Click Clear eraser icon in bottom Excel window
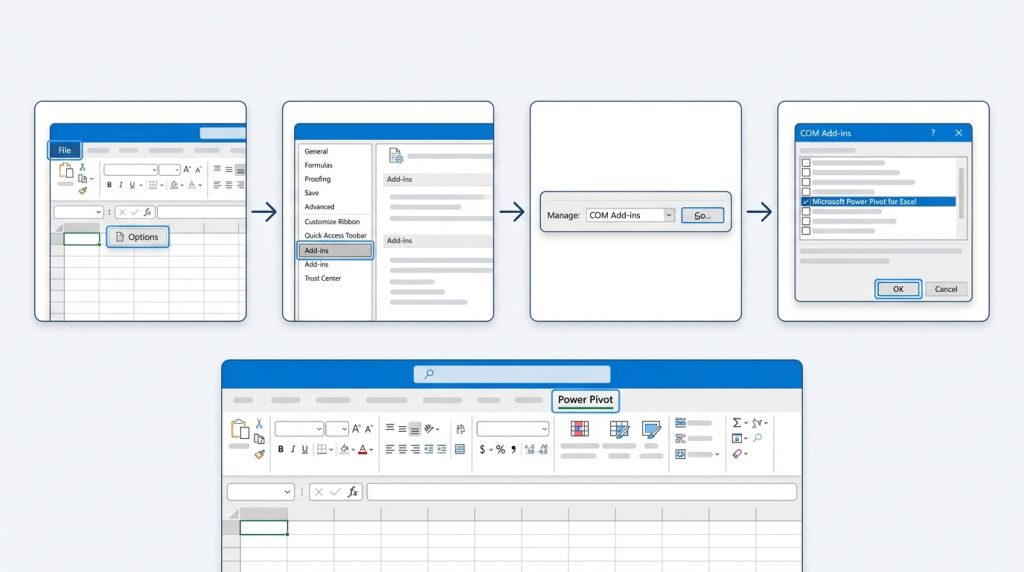1024x572 pixels. pos(737,454)
